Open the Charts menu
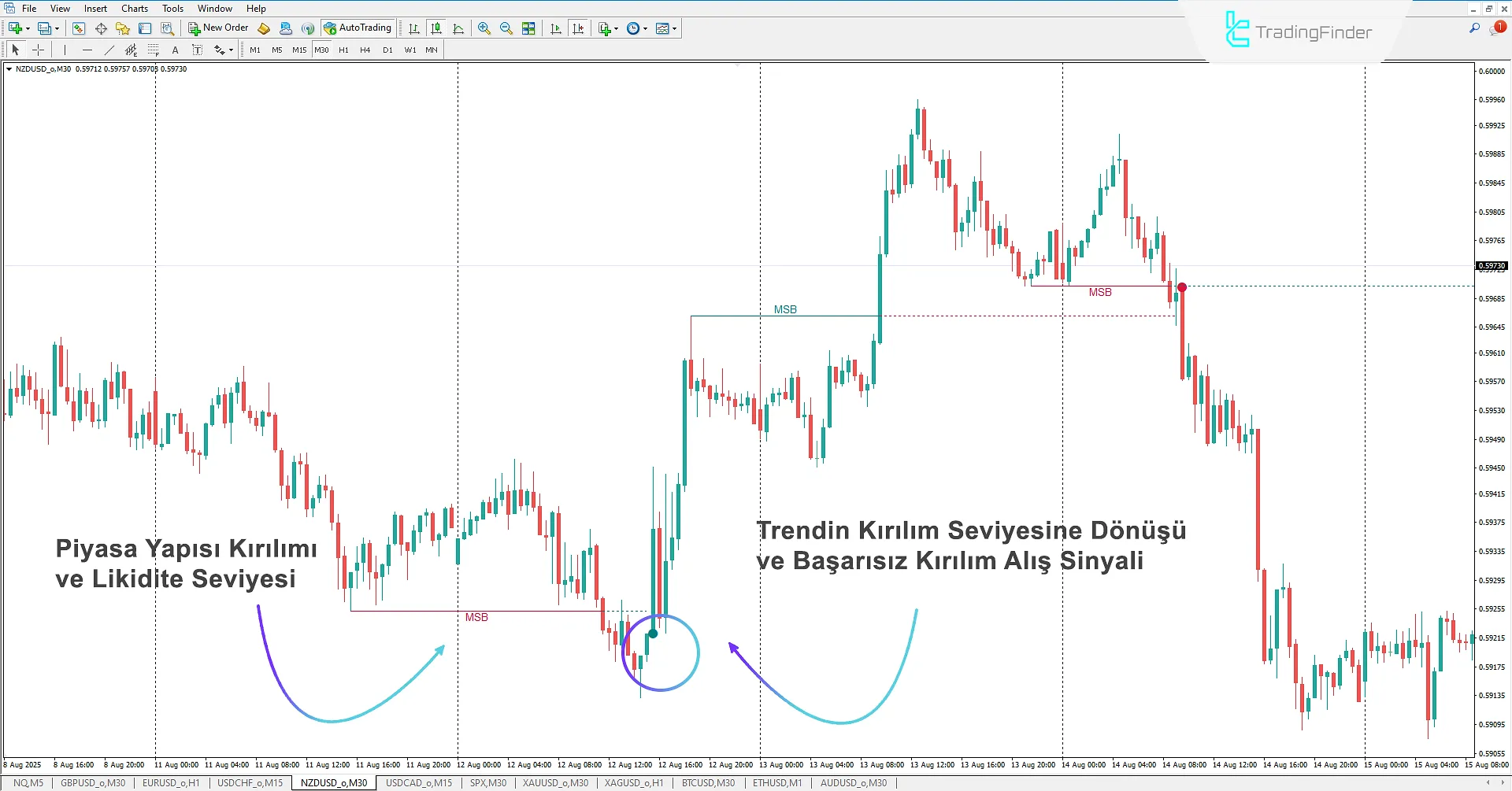 (134, 8)
